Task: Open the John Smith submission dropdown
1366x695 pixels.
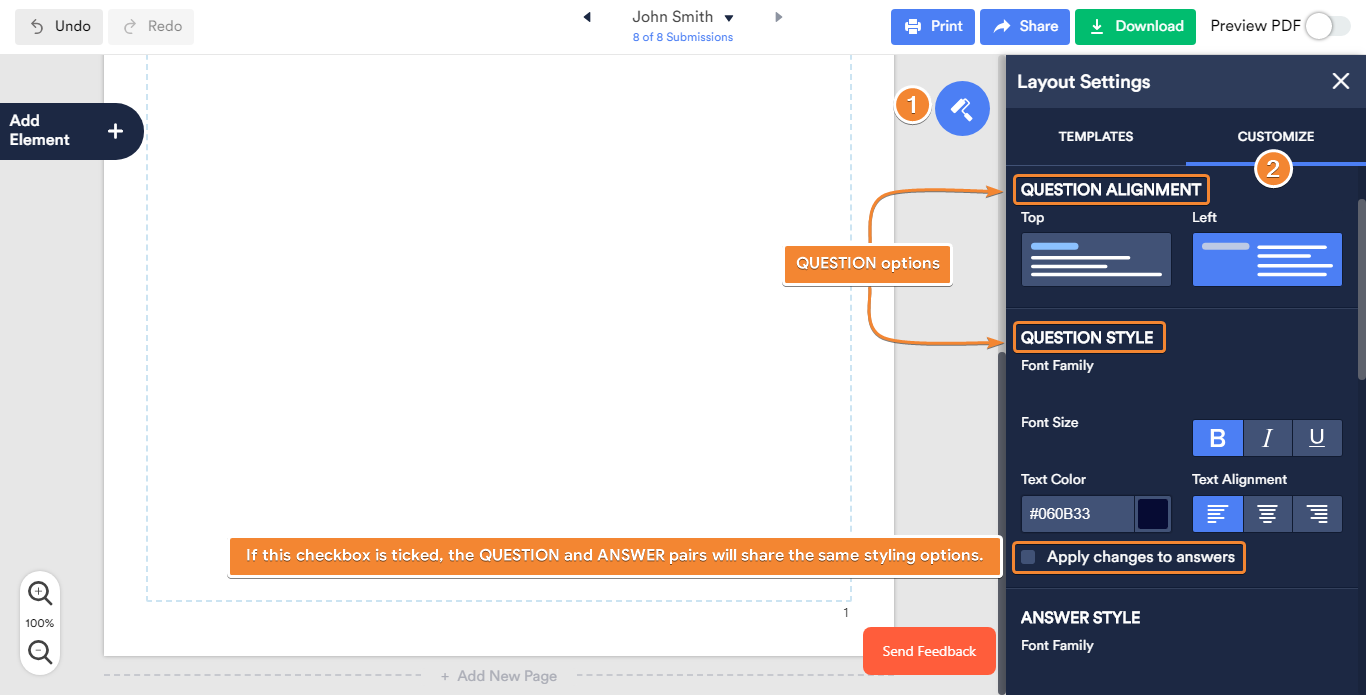Action: pos(729,18)
